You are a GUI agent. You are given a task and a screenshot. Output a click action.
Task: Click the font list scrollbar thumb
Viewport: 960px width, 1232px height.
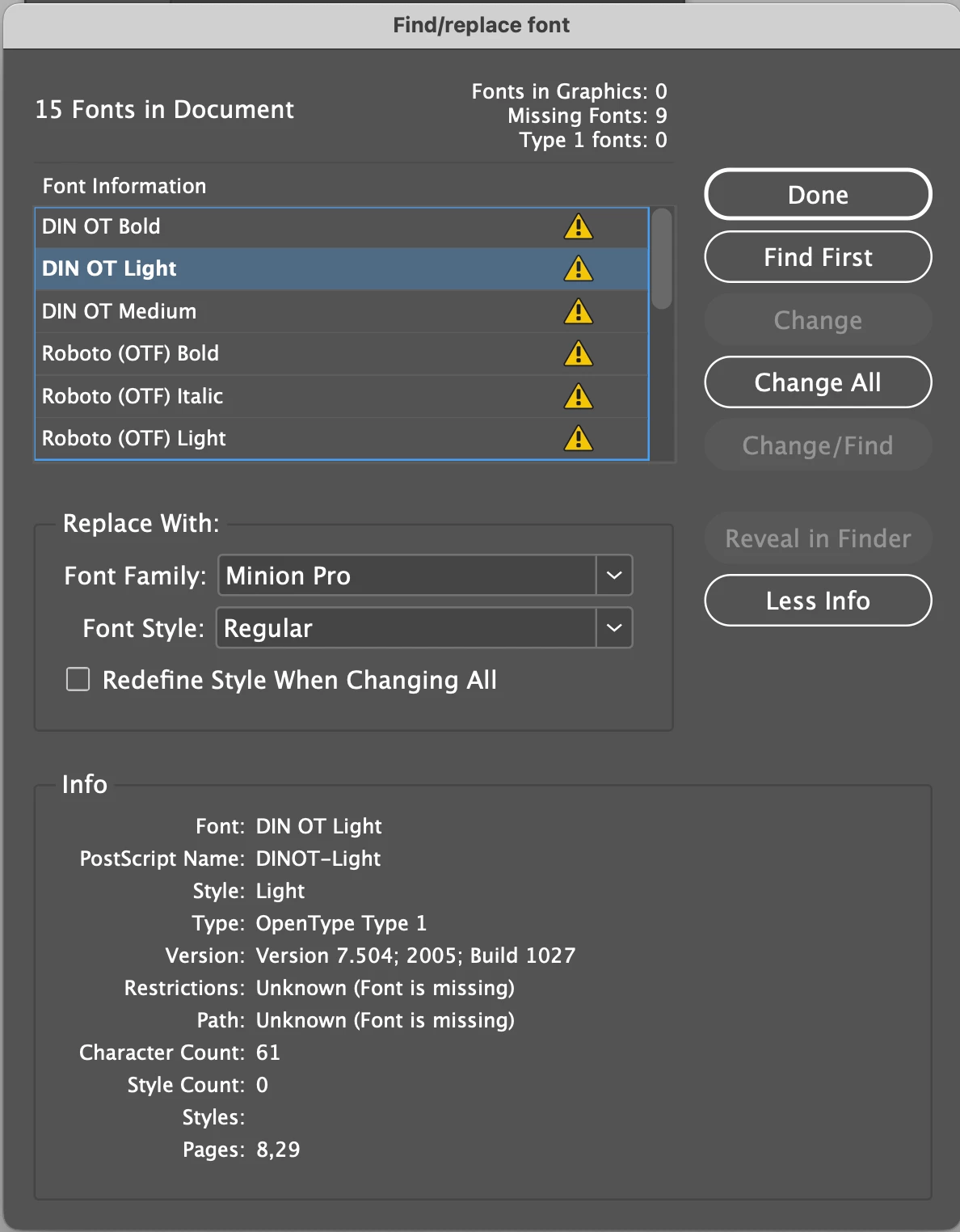pyautogui.click(x=662, y=259)
